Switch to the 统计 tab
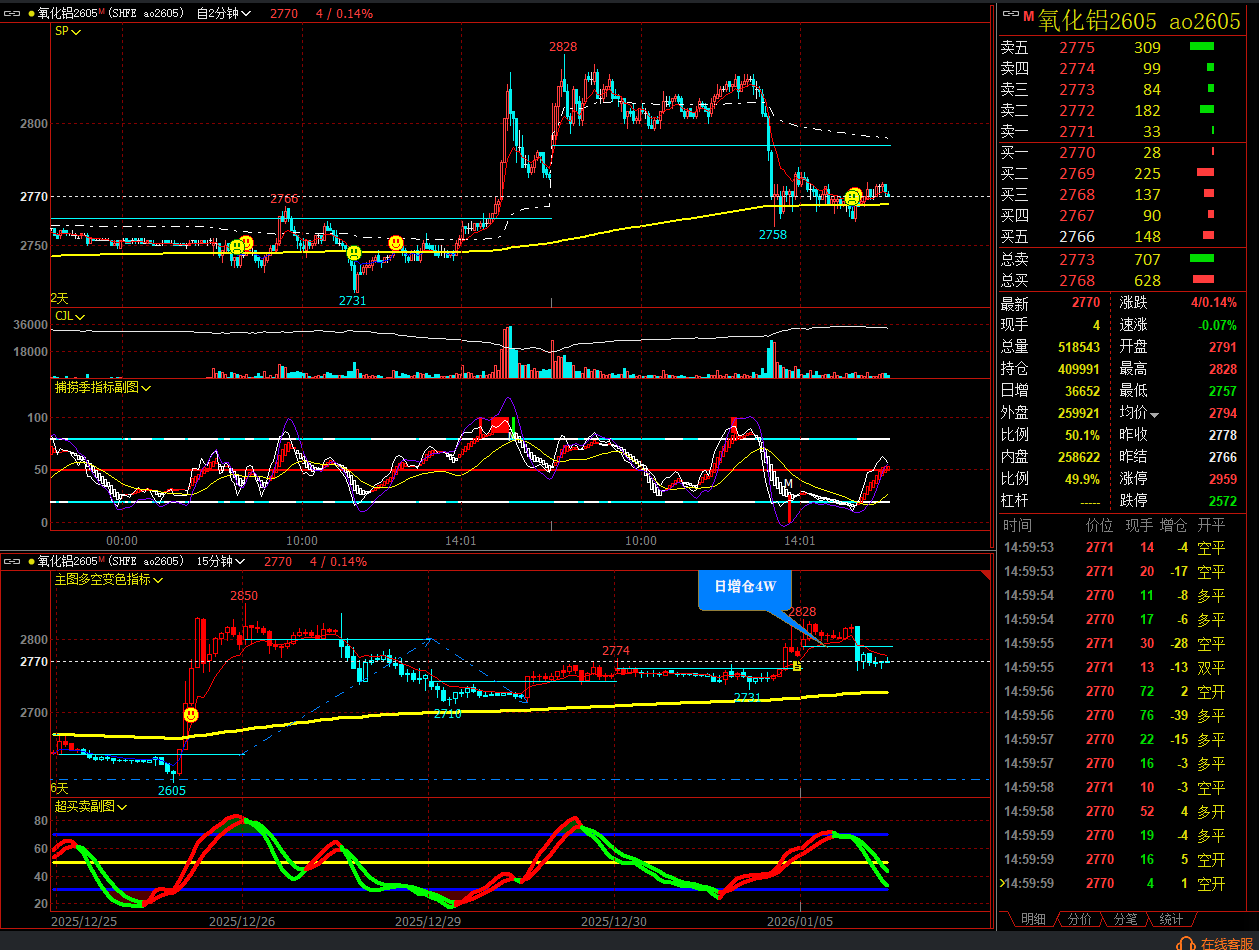Image resolution: width=1259 pixels, height=950 pixels. [x=1171, y=919]
